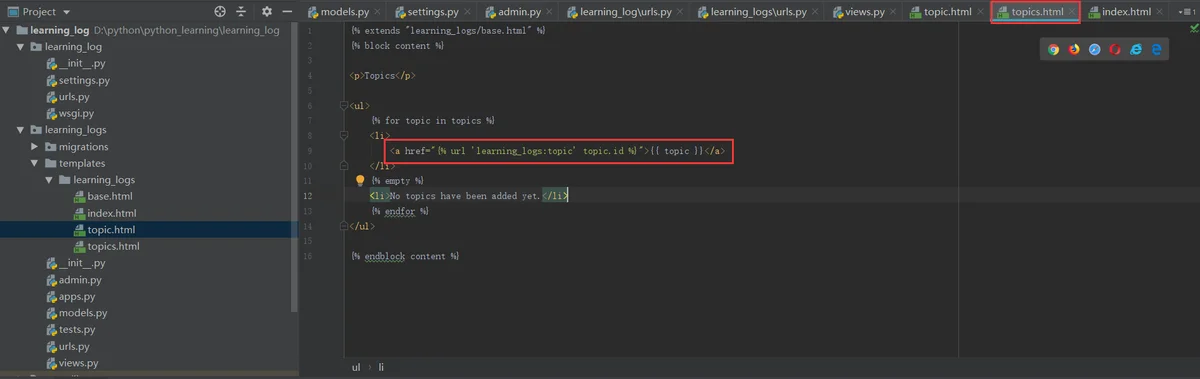Collapse the learning_log subfolder arrow
1200x379 pixels.
pyautogui.click(x=21, y=47)
